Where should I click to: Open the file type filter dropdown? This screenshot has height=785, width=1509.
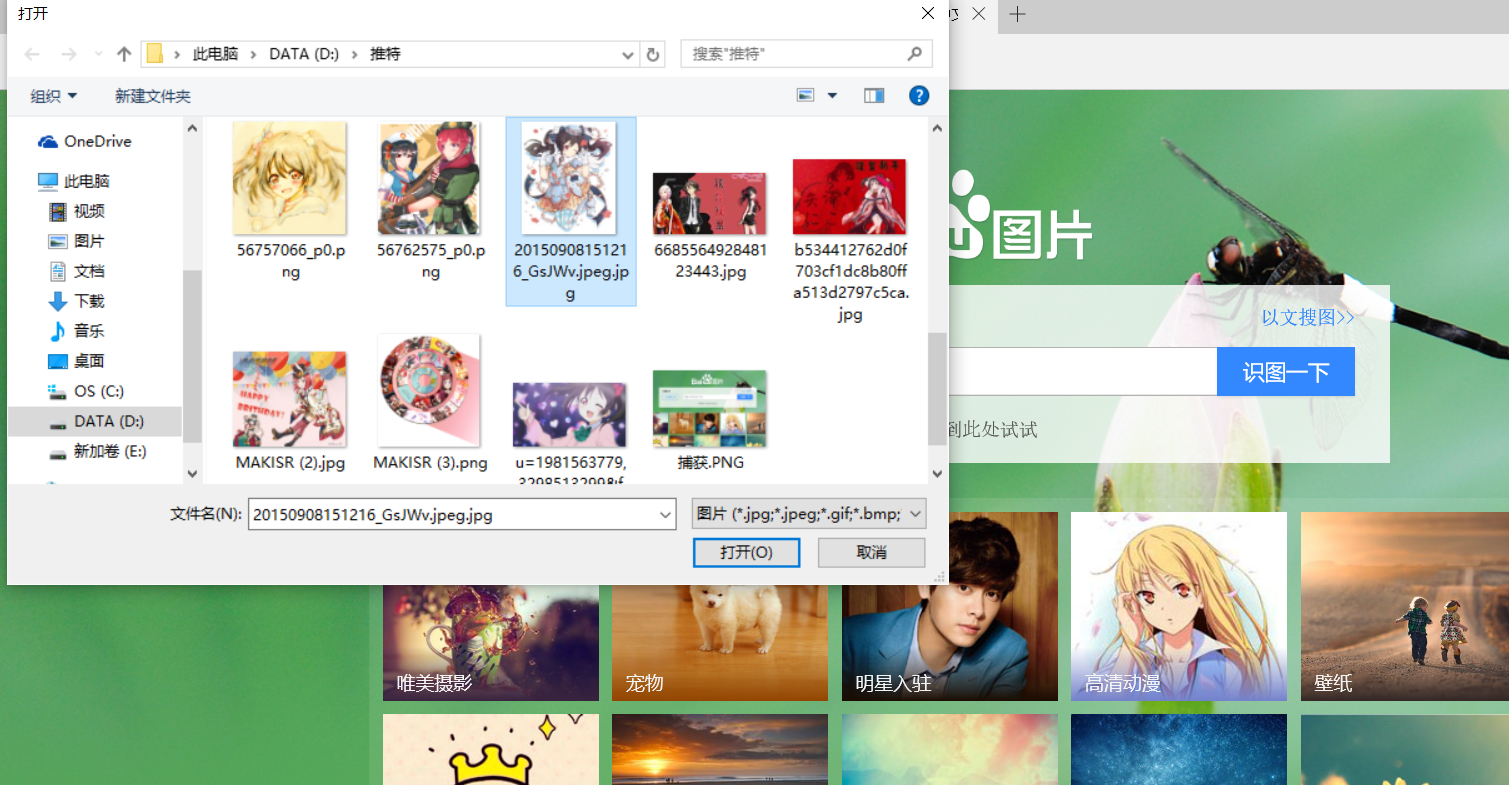click(x=809, y=514)
